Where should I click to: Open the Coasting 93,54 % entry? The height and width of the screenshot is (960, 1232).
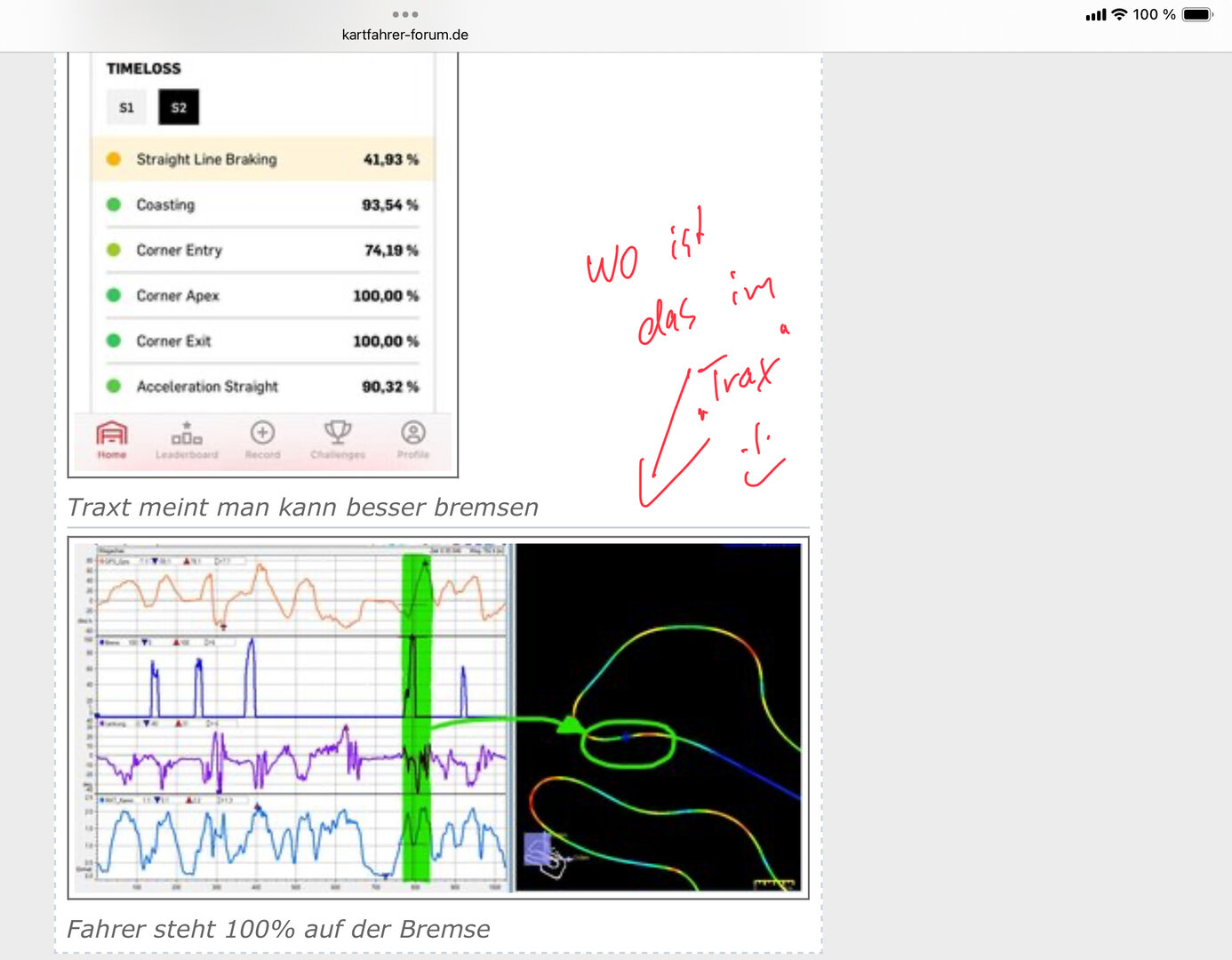pyautogui.click(x=262, y=204)
